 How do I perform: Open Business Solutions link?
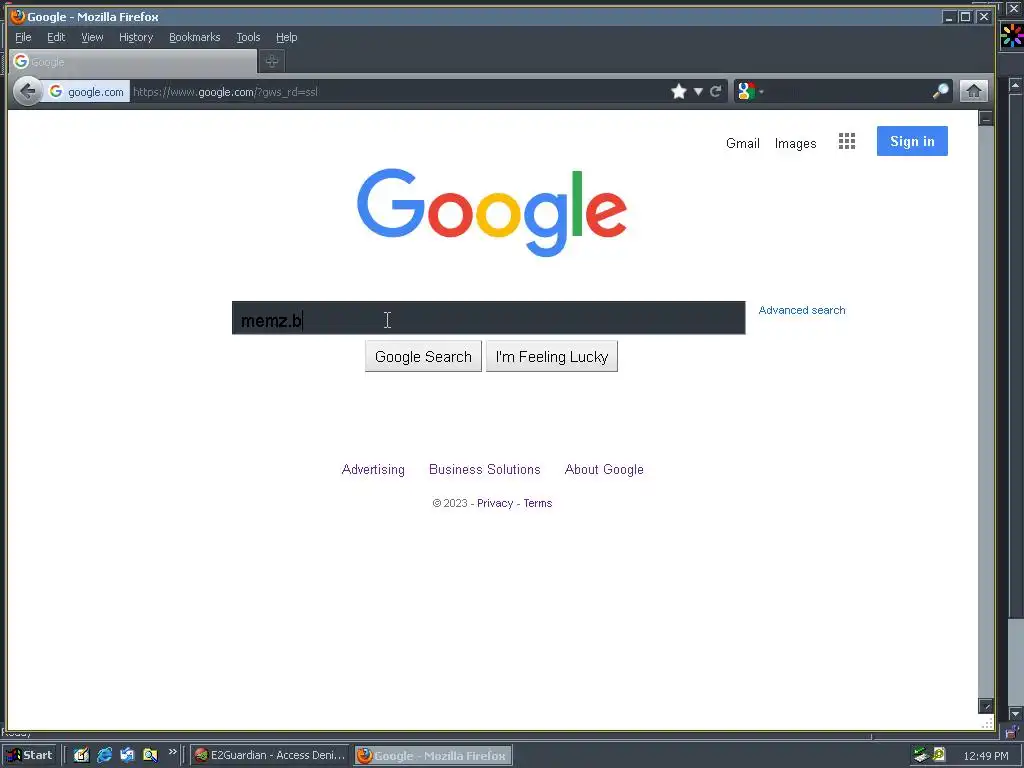click(485, 470)
